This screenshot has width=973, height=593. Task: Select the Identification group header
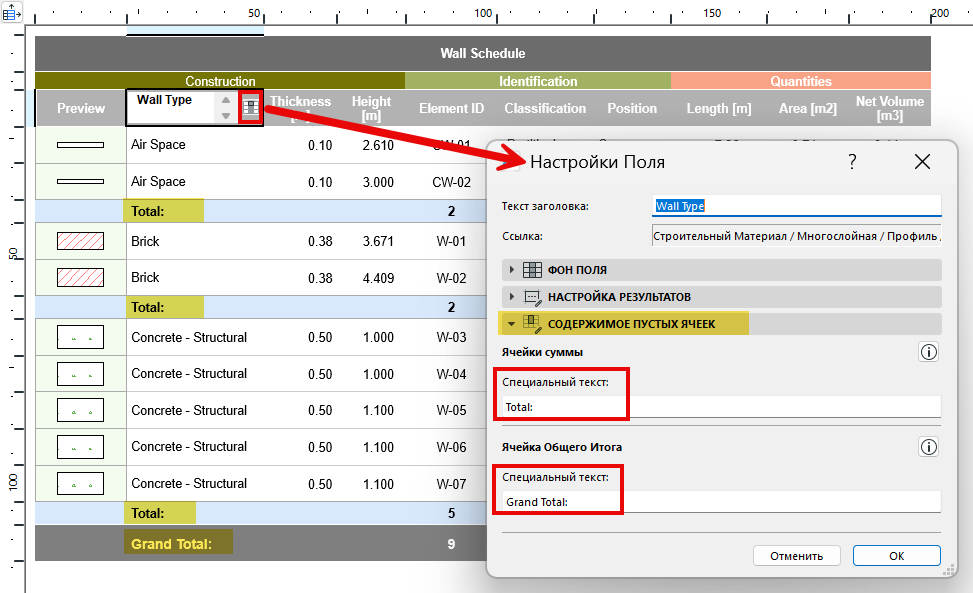point(538,81)
